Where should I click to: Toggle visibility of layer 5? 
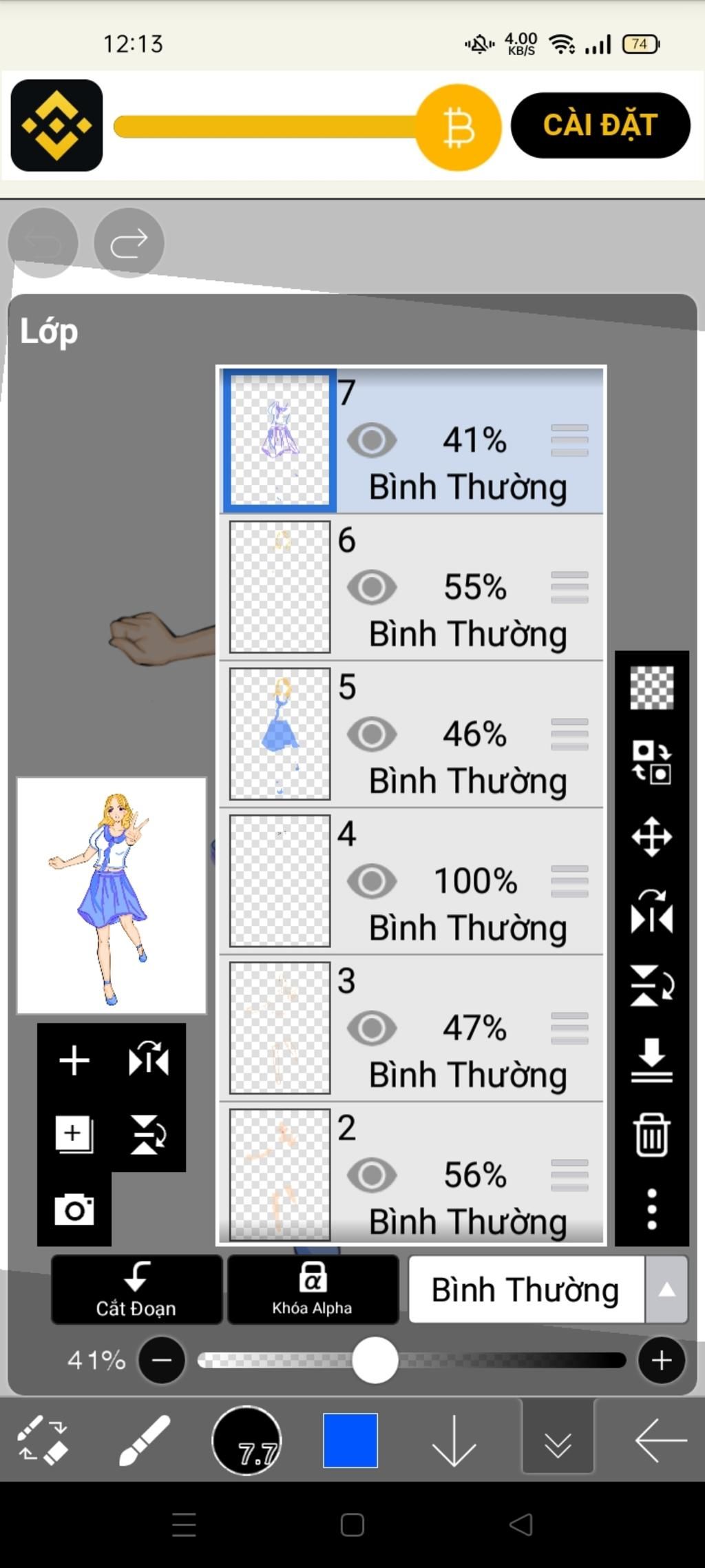372,734
